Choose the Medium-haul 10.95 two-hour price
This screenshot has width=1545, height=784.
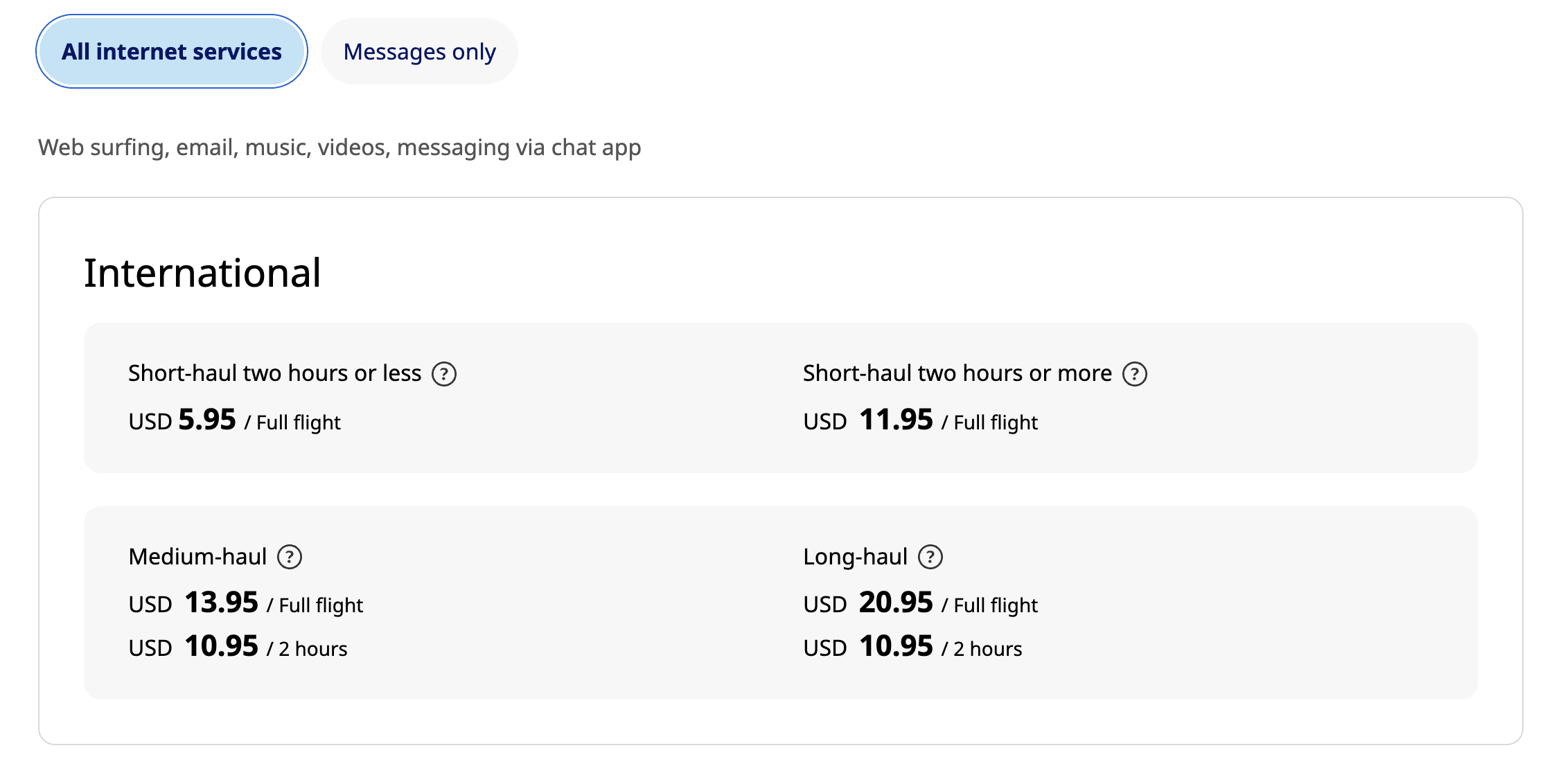coord(221,646)
